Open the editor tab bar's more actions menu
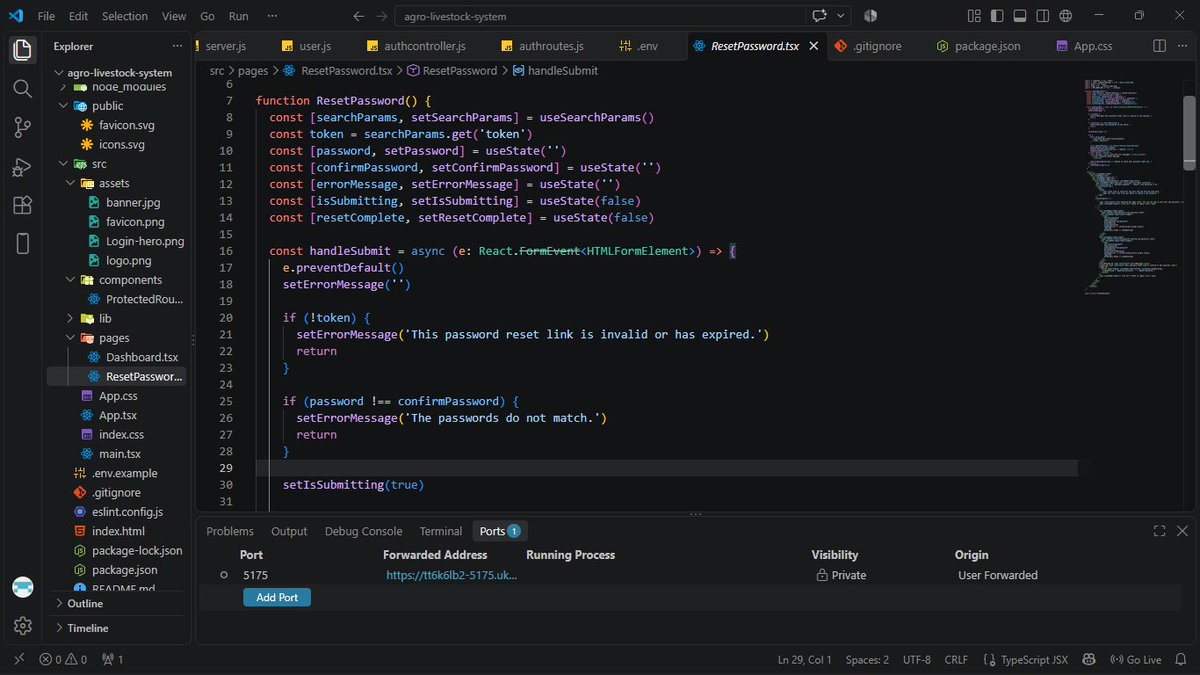The width and height of the screenshot is (1200, 675). pyautogui.click(x=1182, y=46)
